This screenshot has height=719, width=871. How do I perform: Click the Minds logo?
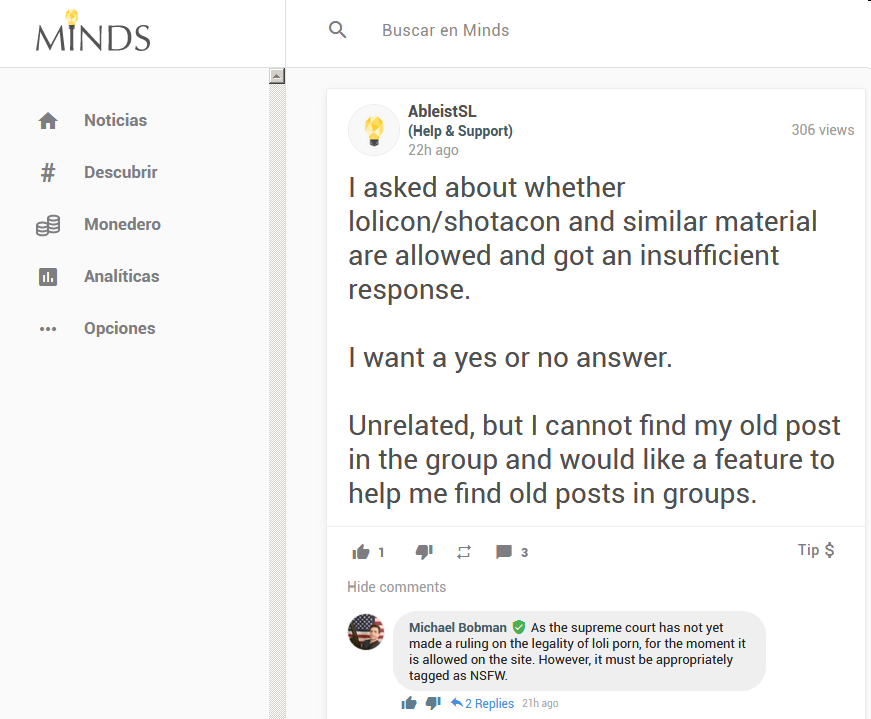(93, 32)
